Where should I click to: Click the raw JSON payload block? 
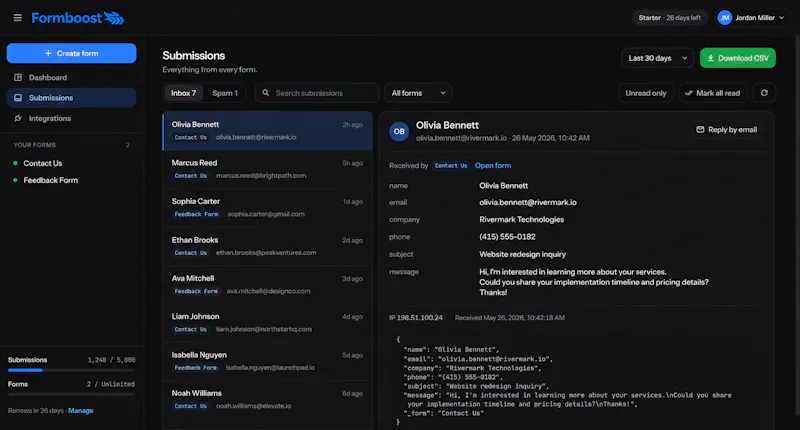pyautogui.click(x=577, y=381)
